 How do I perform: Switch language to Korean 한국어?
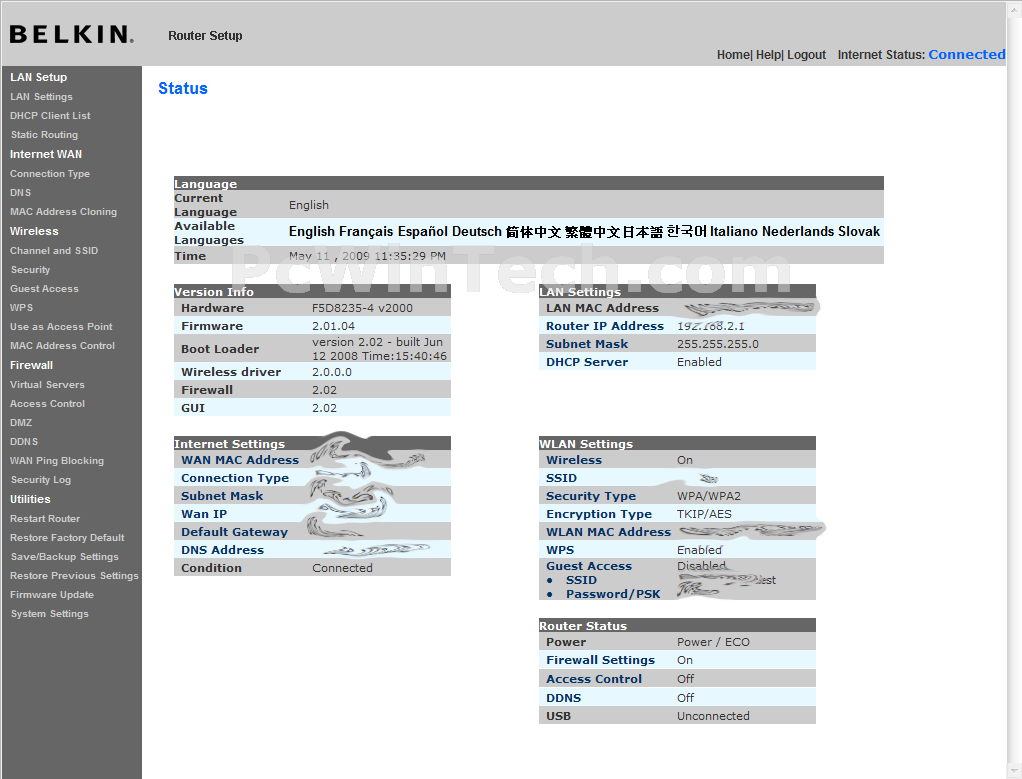click(x=686, y=231)
